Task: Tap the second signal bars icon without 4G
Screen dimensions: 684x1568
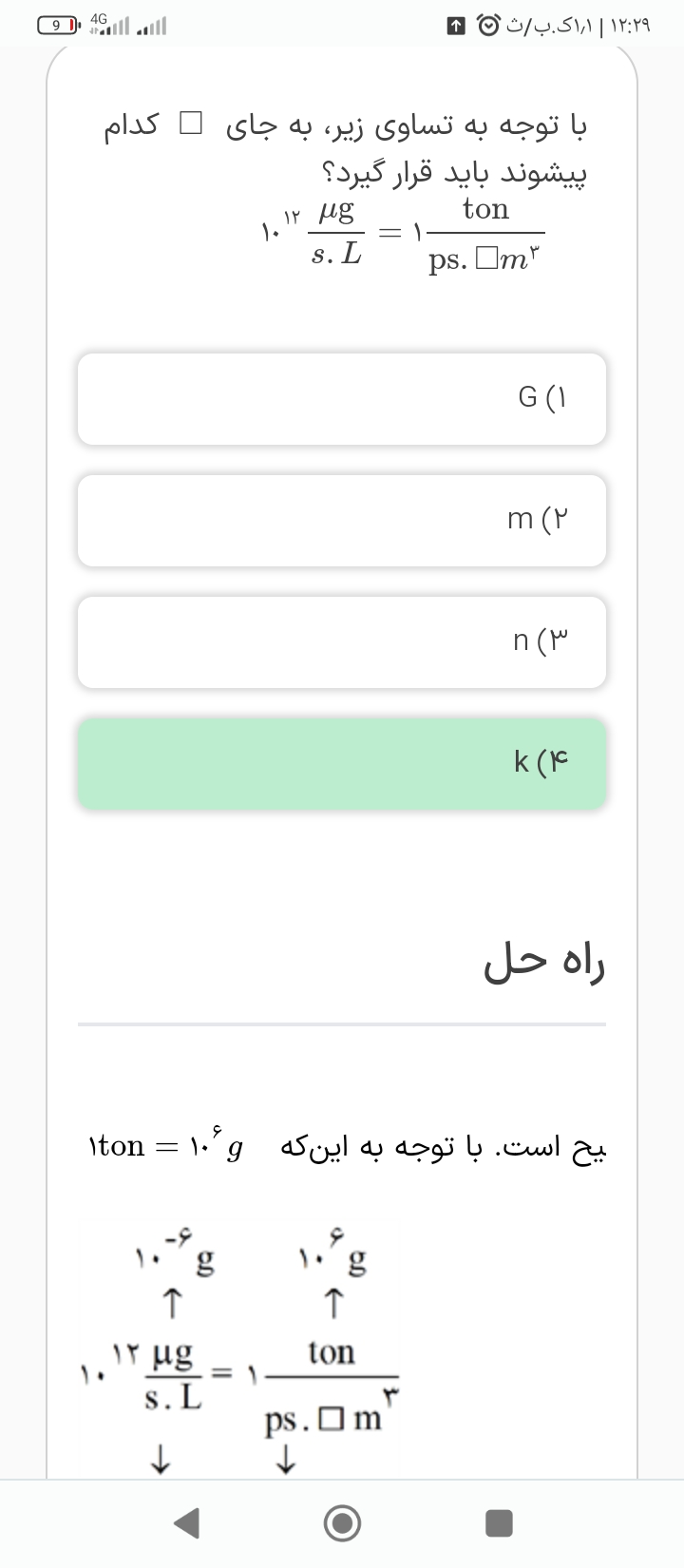Action: click(152, 27)
